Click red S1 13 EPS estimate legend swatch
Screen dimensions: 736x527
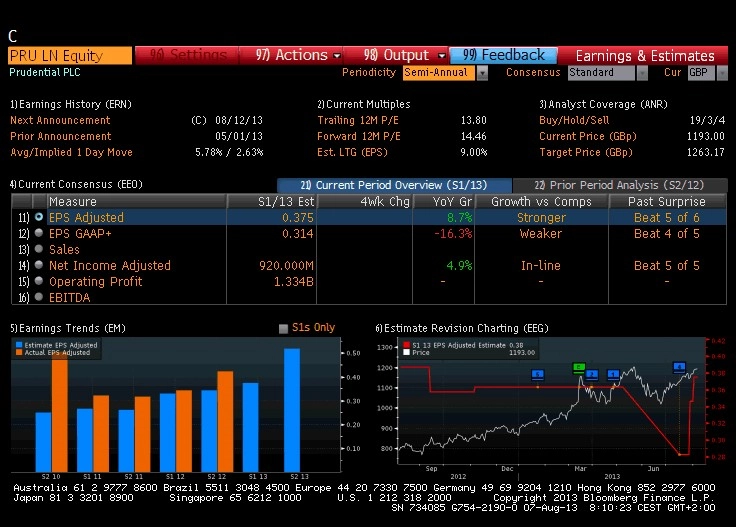point(406,345)
